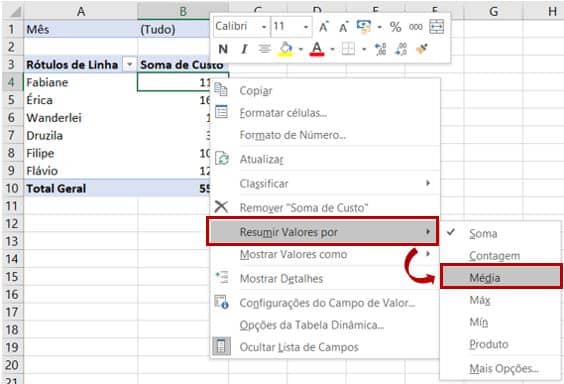This screenshot has height=384, width=564.
Task: Select cell containing Flávio
Action: coord(81,171)
